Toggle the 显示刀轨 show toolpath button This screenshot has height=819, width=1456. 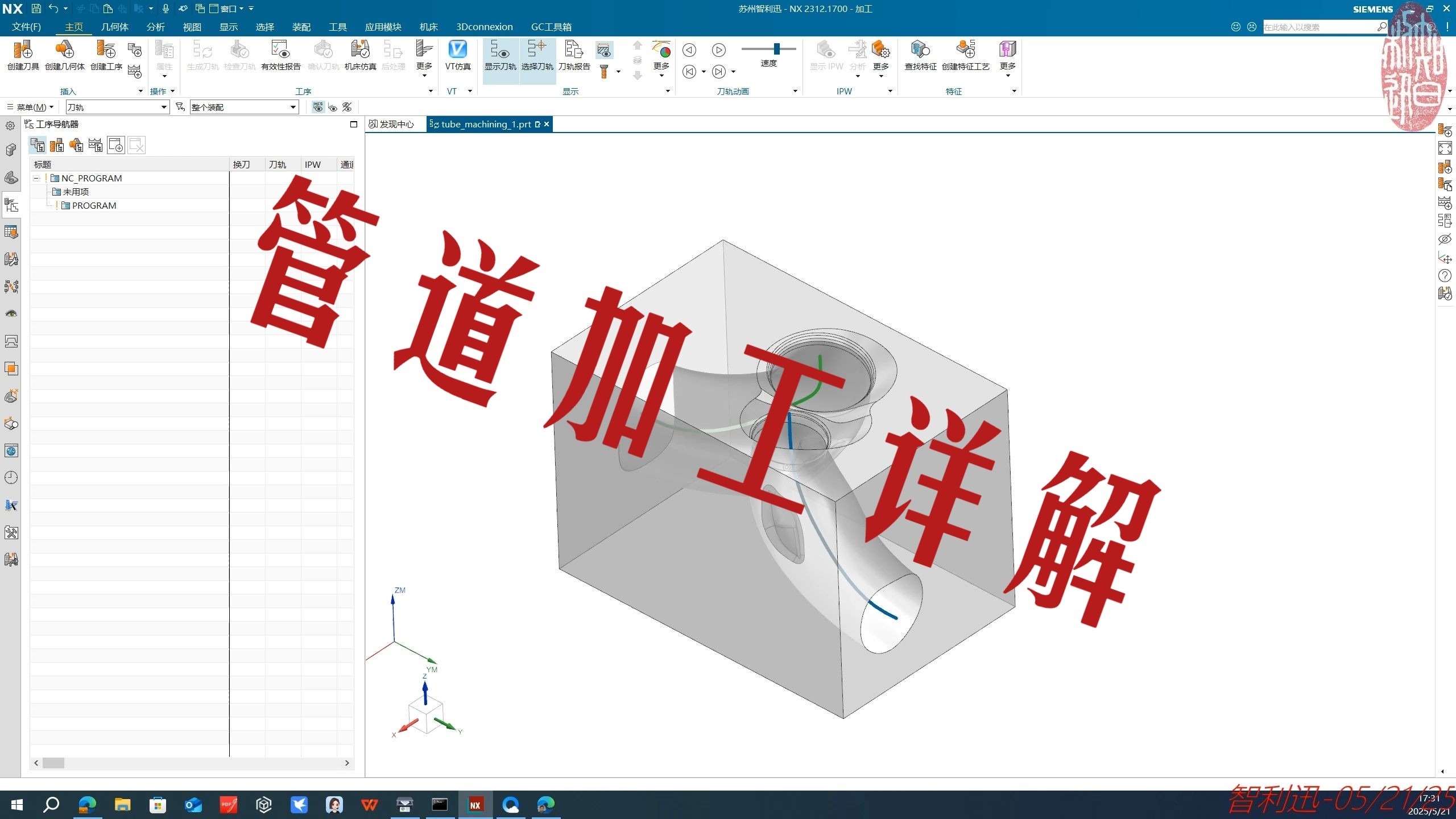tap(501, 57)
